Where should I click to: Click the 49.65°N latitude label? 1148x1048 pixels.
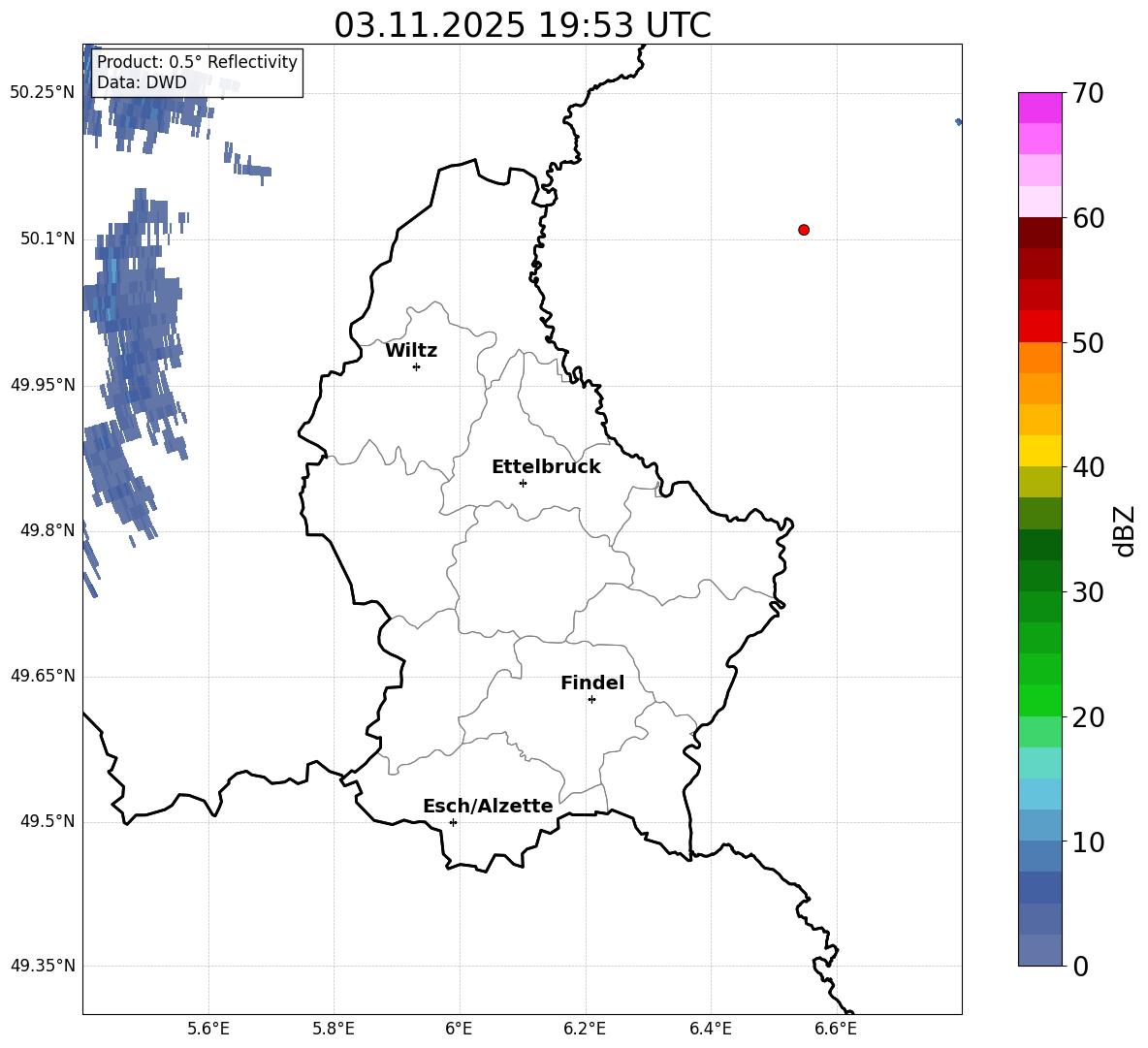coord(43,676)
